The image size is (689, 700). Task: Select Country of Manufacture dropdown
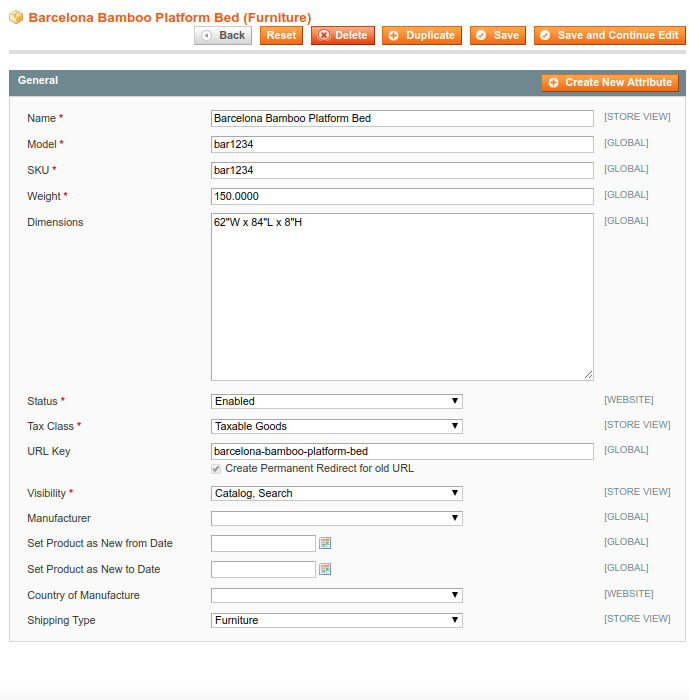336,595
